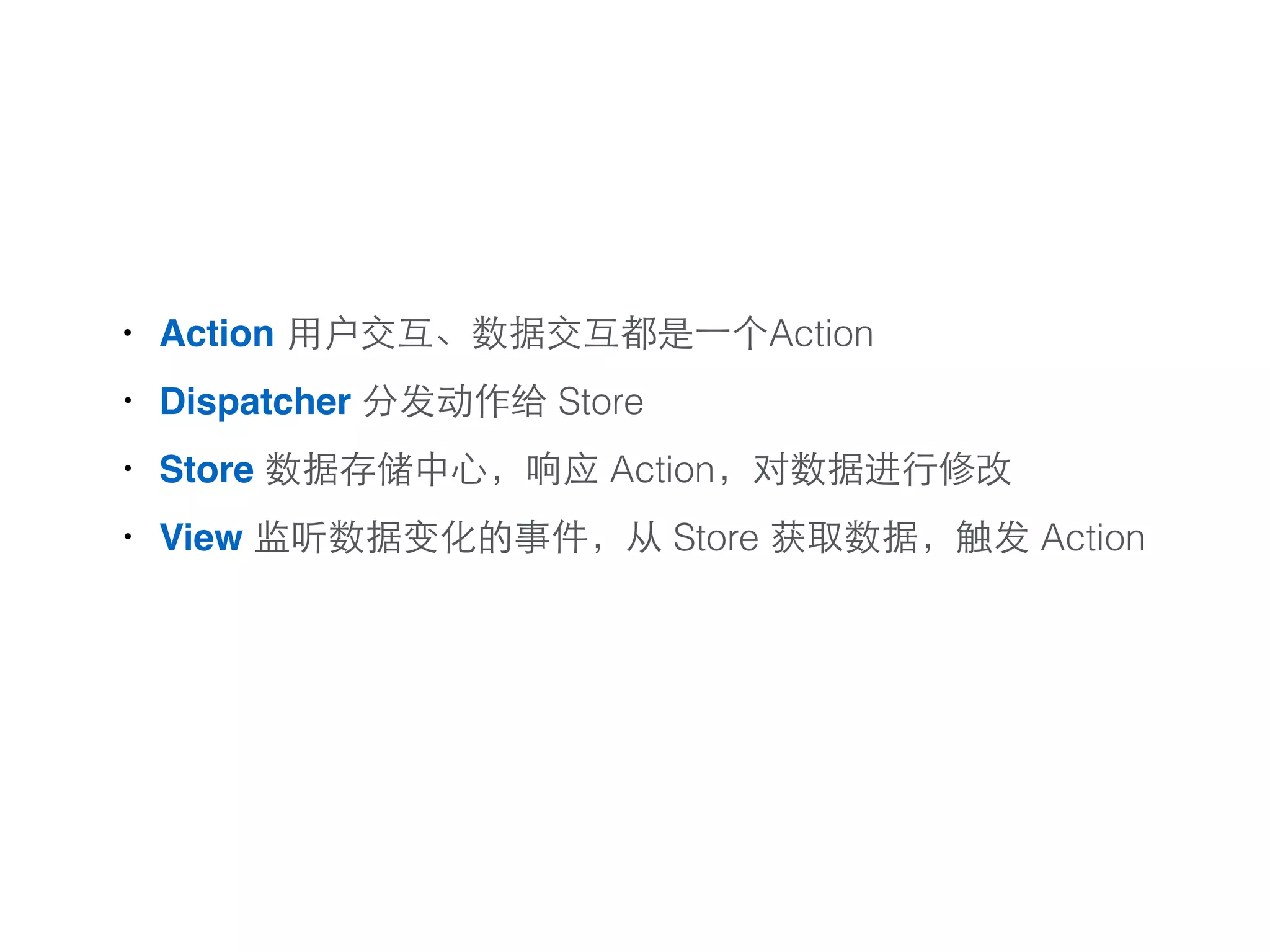Click the bullet dot before blue Action
Viewport: 1270px width, 952px height.
tap(127, 333)
